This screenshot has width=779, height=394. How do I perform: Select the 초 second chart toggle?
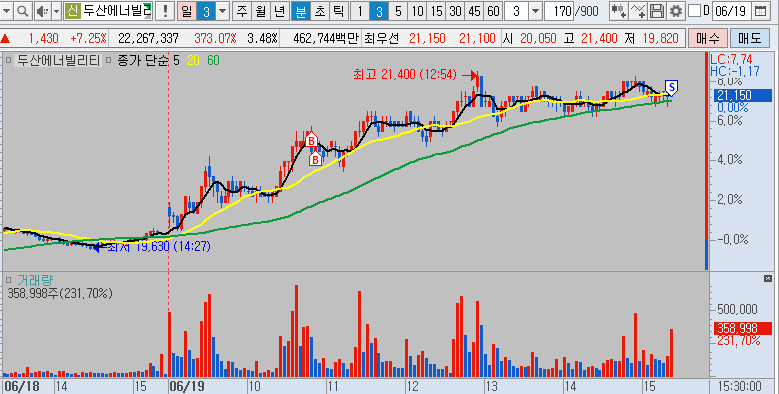pyautogui.click(x=319, y=11)
